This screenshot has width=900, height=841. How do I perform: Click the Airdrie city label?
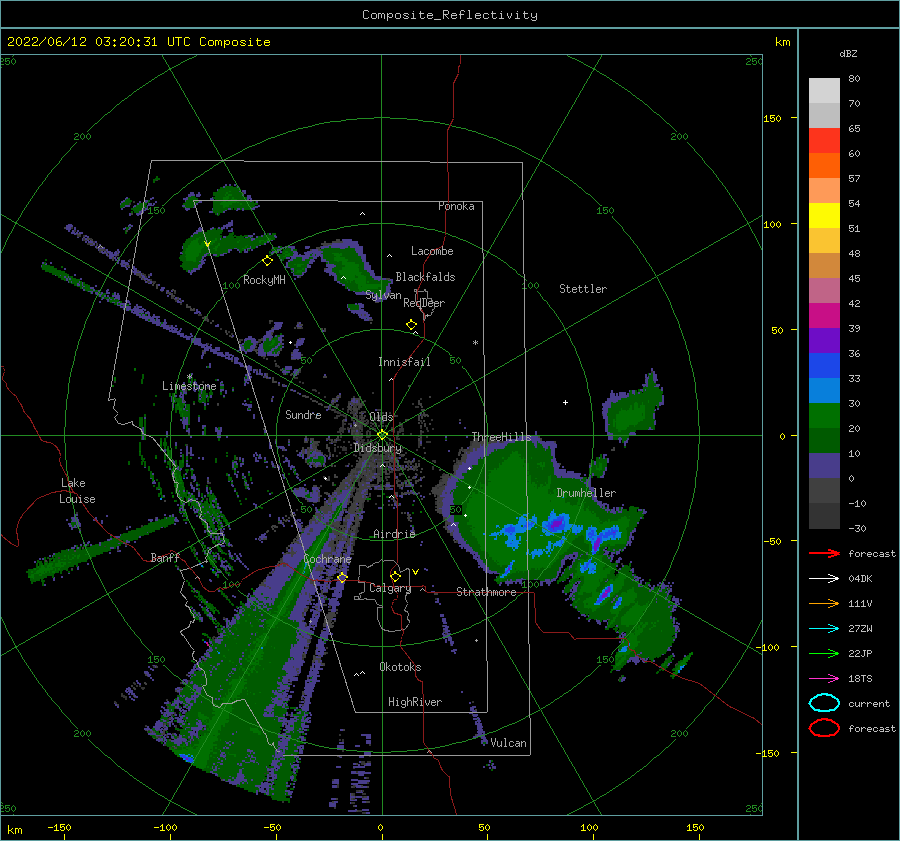[x=394, y=534]
